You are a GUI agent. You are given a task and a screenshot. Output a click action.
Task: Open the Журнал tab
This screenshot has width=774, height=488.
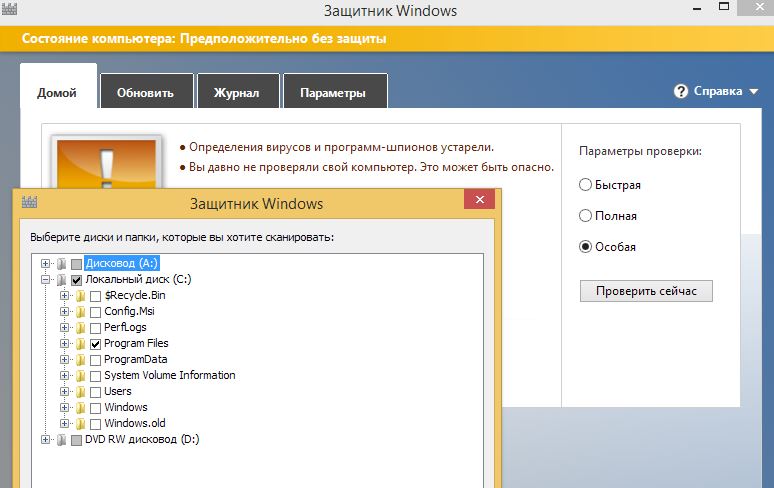click(x=237, y=91)
